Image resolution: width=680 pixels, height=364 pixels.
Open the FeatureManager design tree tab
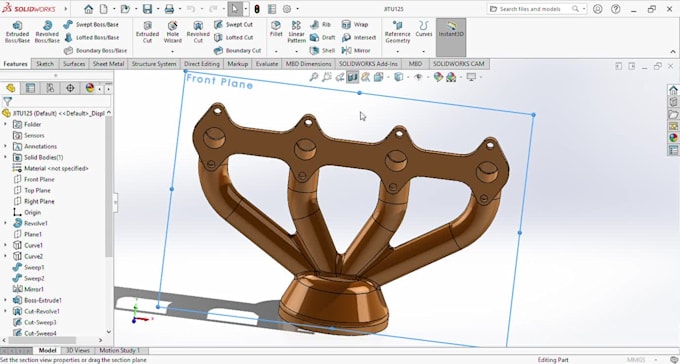(11, 88)
